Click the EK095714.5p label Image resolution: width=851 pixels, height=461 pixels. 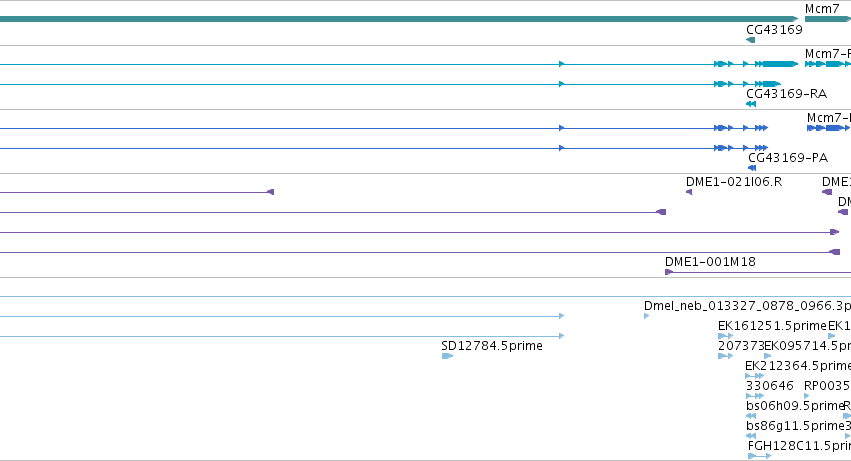(x=808, y=346)
